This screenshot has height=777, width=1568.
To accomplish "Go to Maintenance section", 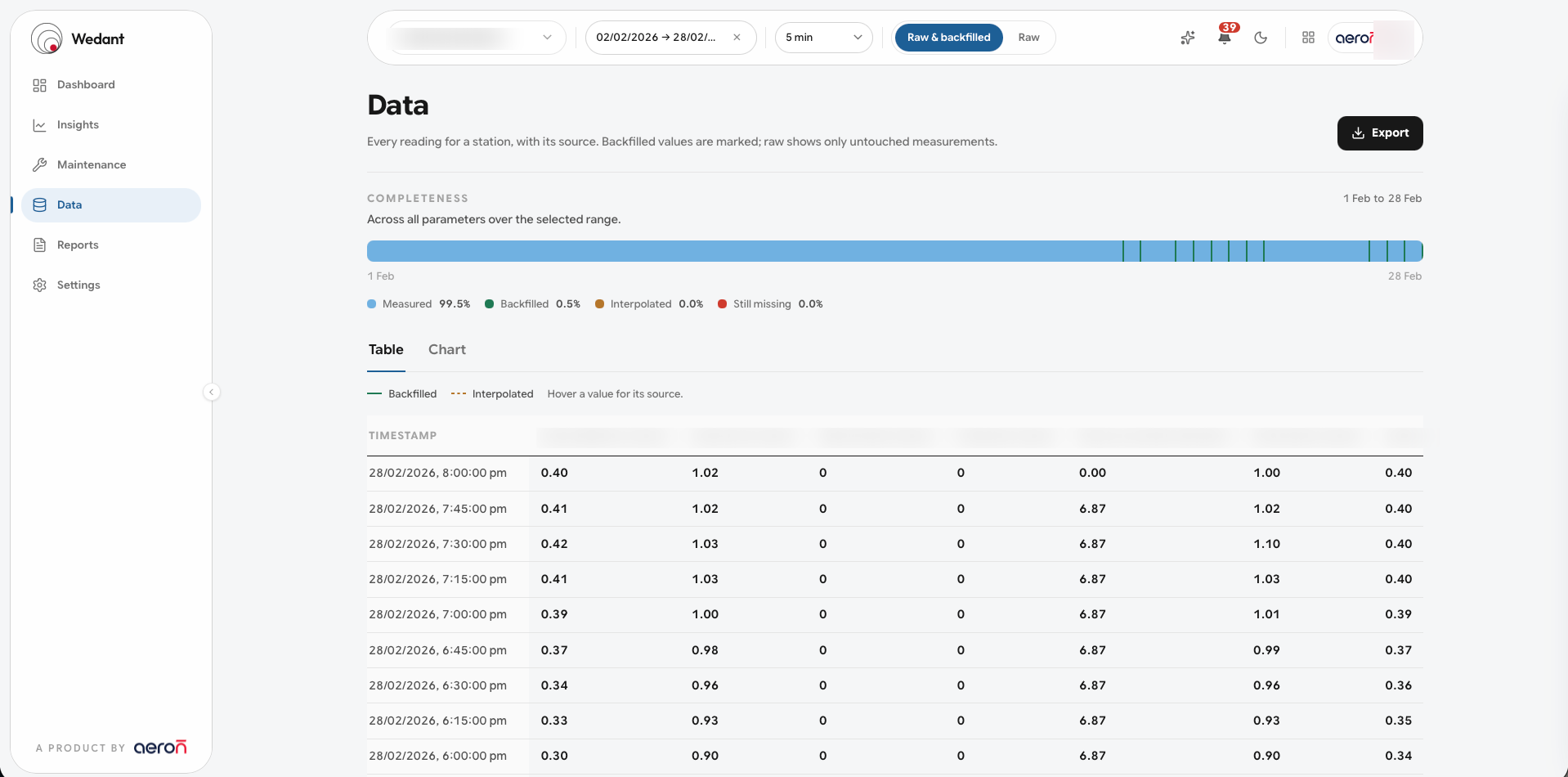I will point(110,165).
